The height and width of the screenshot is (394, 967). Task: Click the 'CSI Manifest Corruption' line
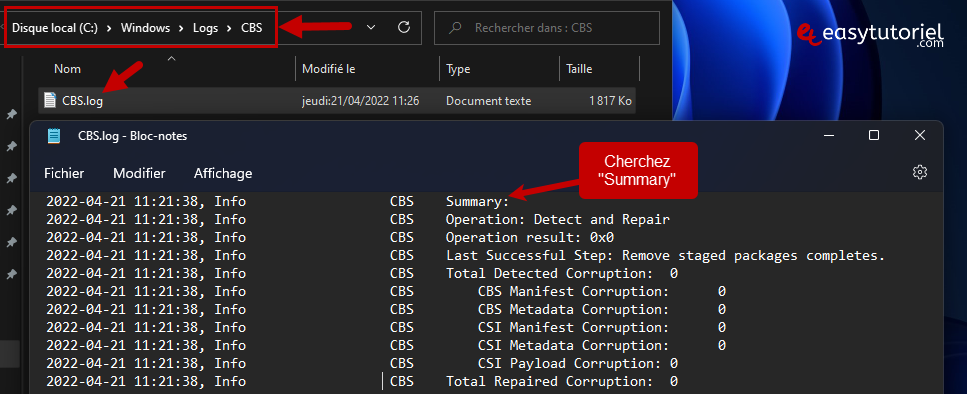point(601,327)
